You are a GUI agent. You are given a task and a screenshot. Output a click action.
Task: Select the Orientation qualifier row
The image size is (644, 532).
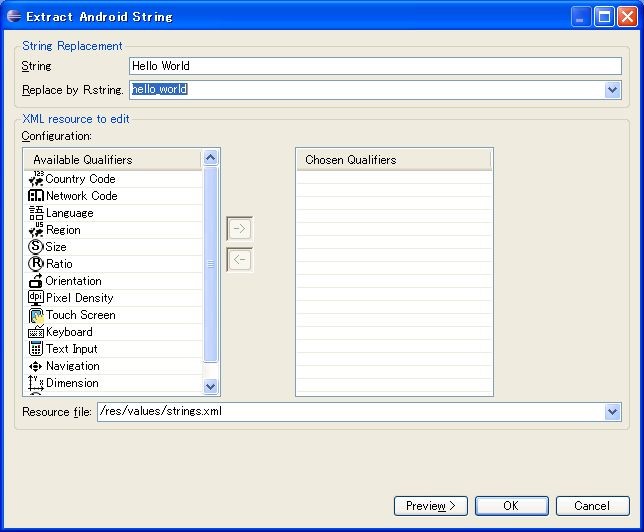pyautogui.click(x=113, y=281)
